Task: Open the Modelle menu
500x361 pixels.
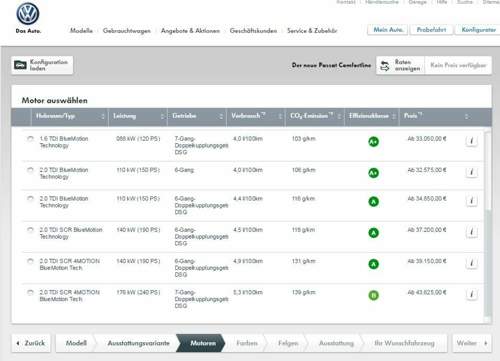Action: coord(81,31)
